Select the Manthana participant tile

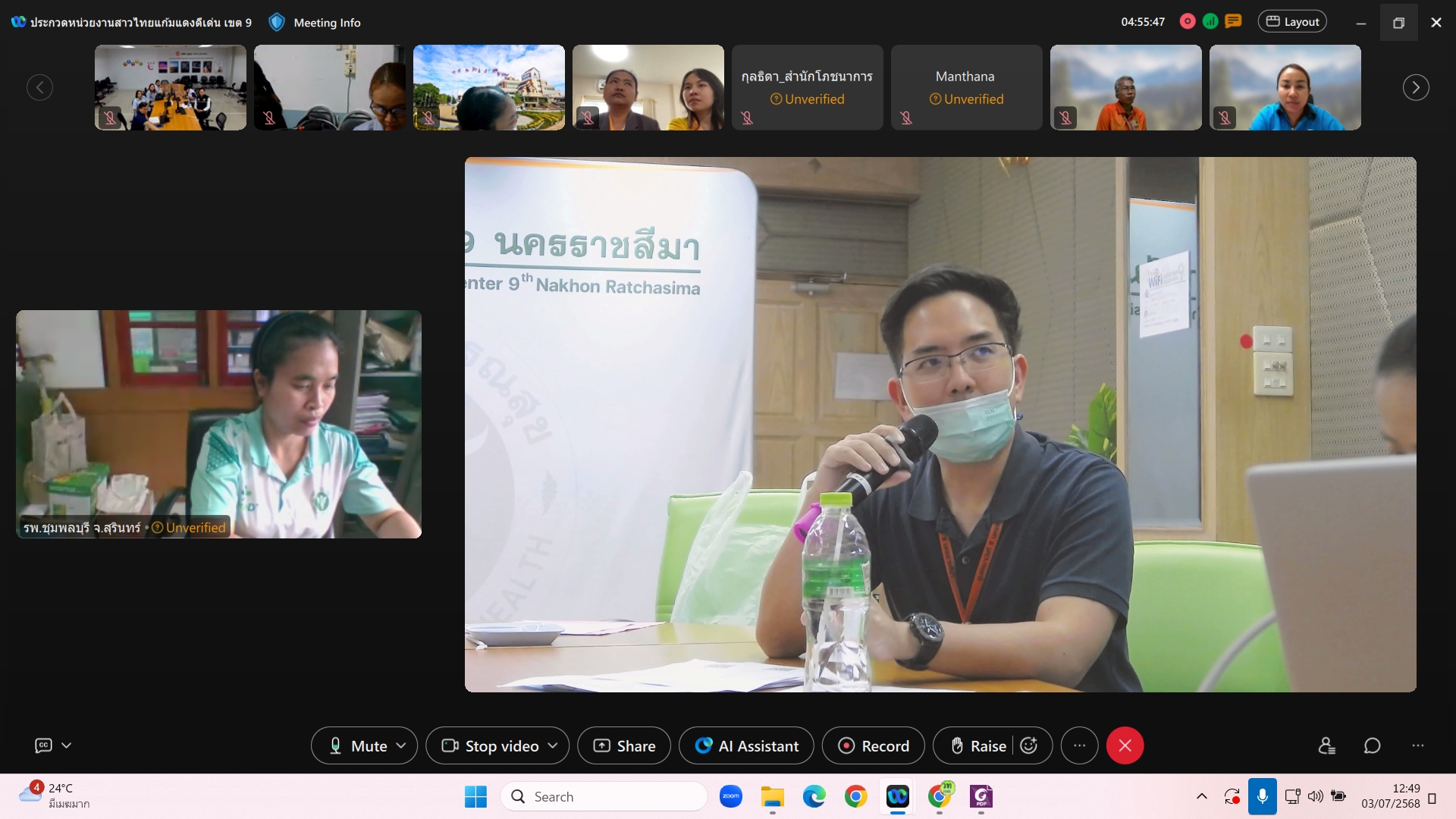click(x=967, y=87)
